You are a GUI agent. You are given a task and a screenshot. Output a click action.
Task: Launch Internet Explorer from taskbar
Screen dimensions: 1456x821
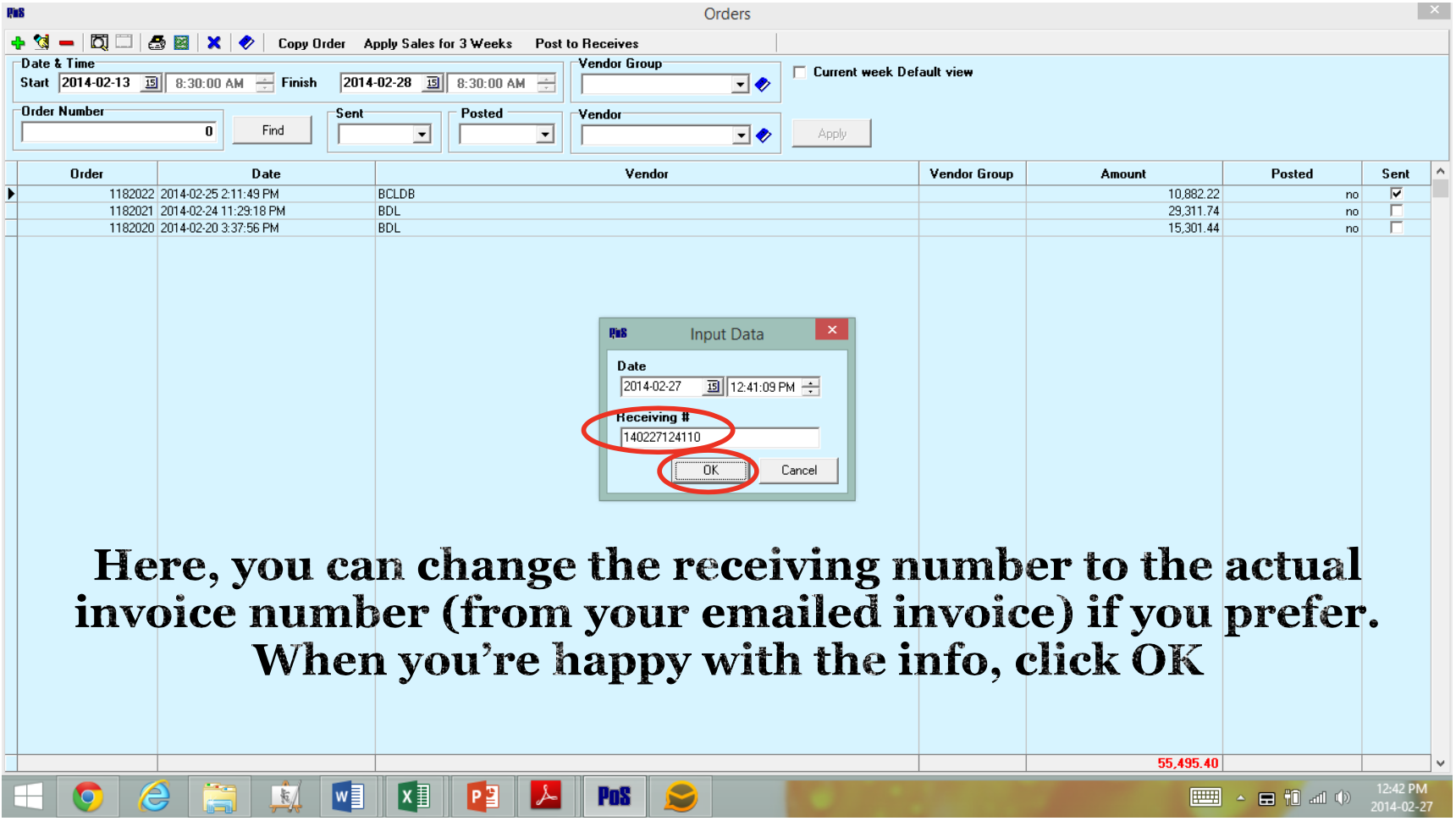point(154,797)
